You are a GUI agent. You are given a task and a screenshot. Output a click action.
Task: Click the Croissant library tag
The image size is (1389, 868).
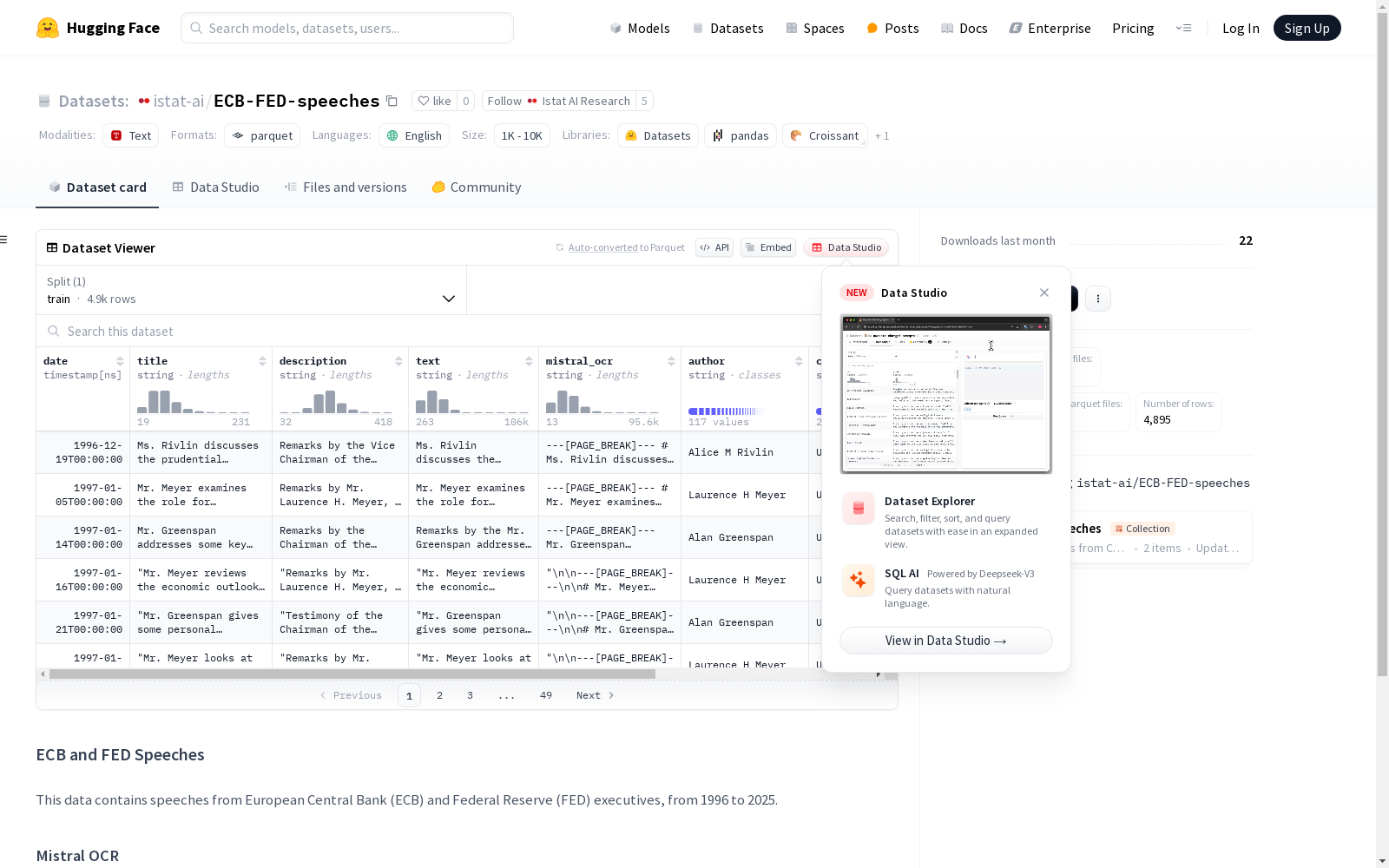[825, 135]
